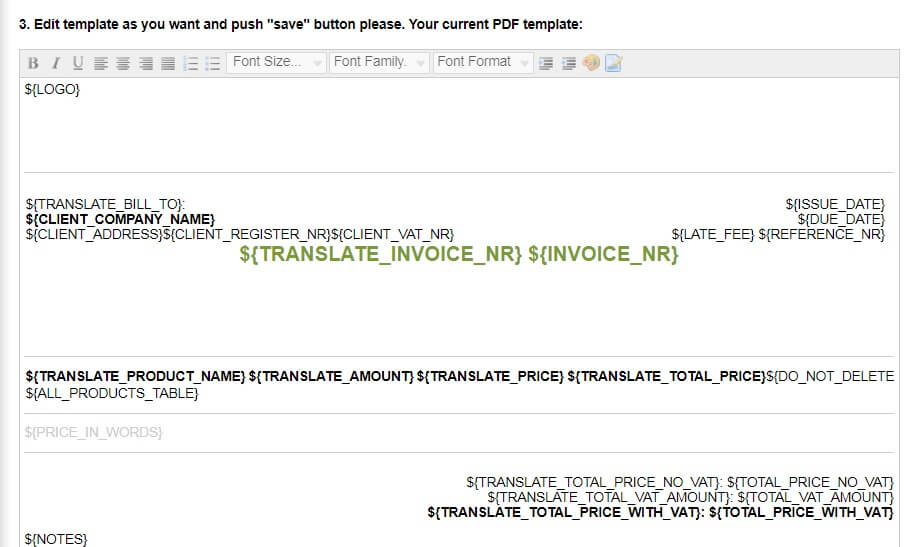Click bold ${CLIENT_COMPANY_NAME} placeholder
The width and height of the screenshot is (920, 547).
[x=120, y=220]
